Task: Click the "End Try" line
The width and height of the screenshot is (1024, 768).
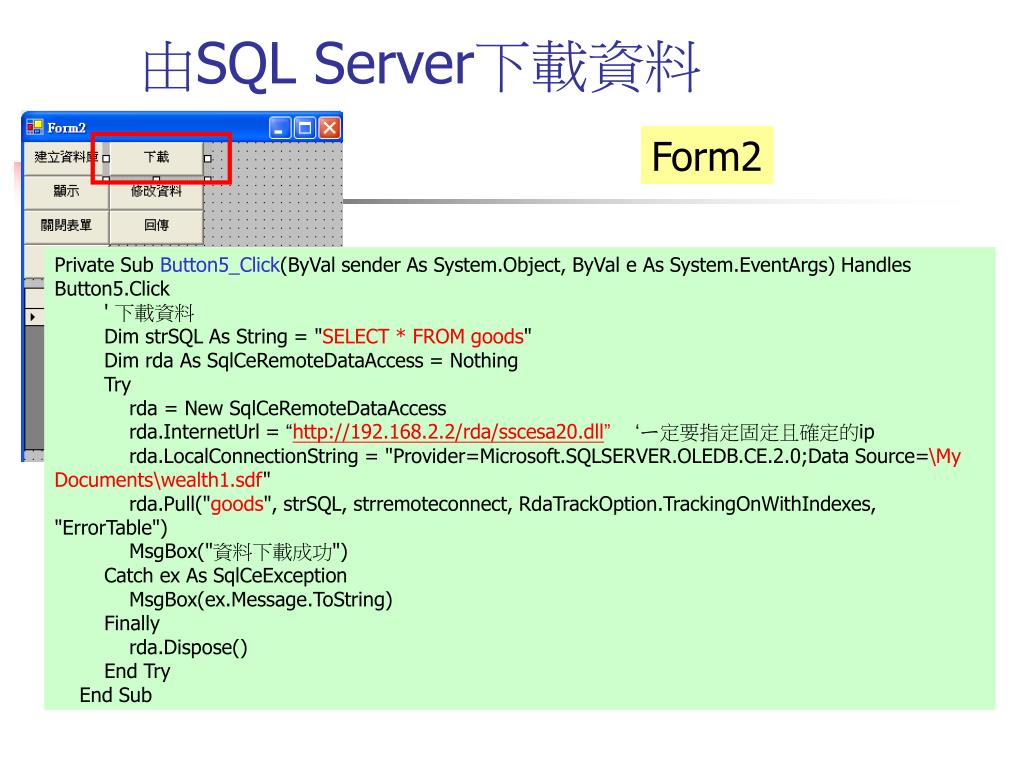Action: coord(137,672)
